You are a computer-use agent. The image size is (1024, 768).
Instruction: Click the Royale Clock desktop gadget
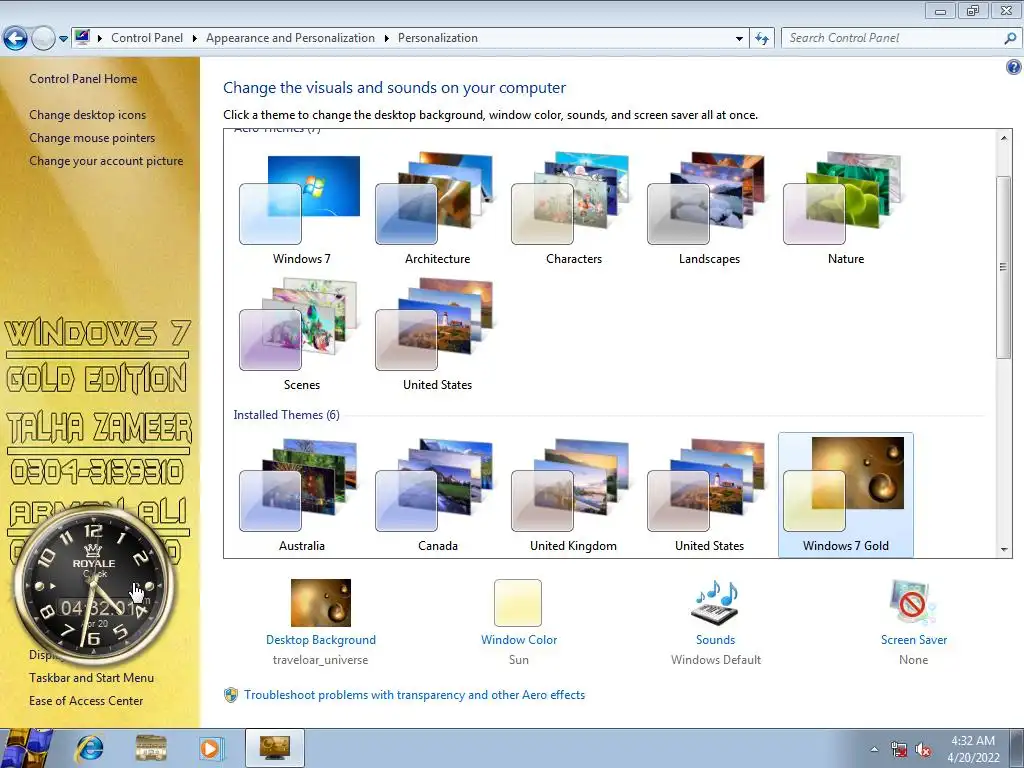tap(94, 586)
